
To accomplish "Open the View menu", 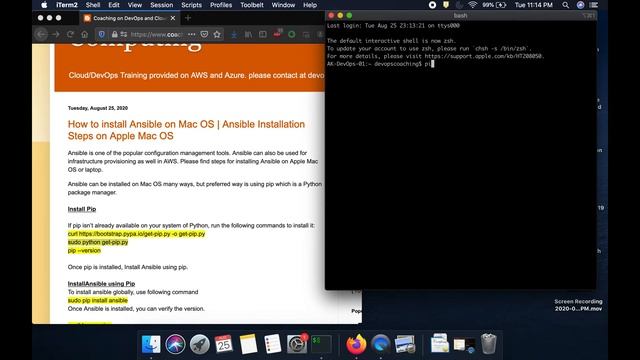I will (135, 5).
